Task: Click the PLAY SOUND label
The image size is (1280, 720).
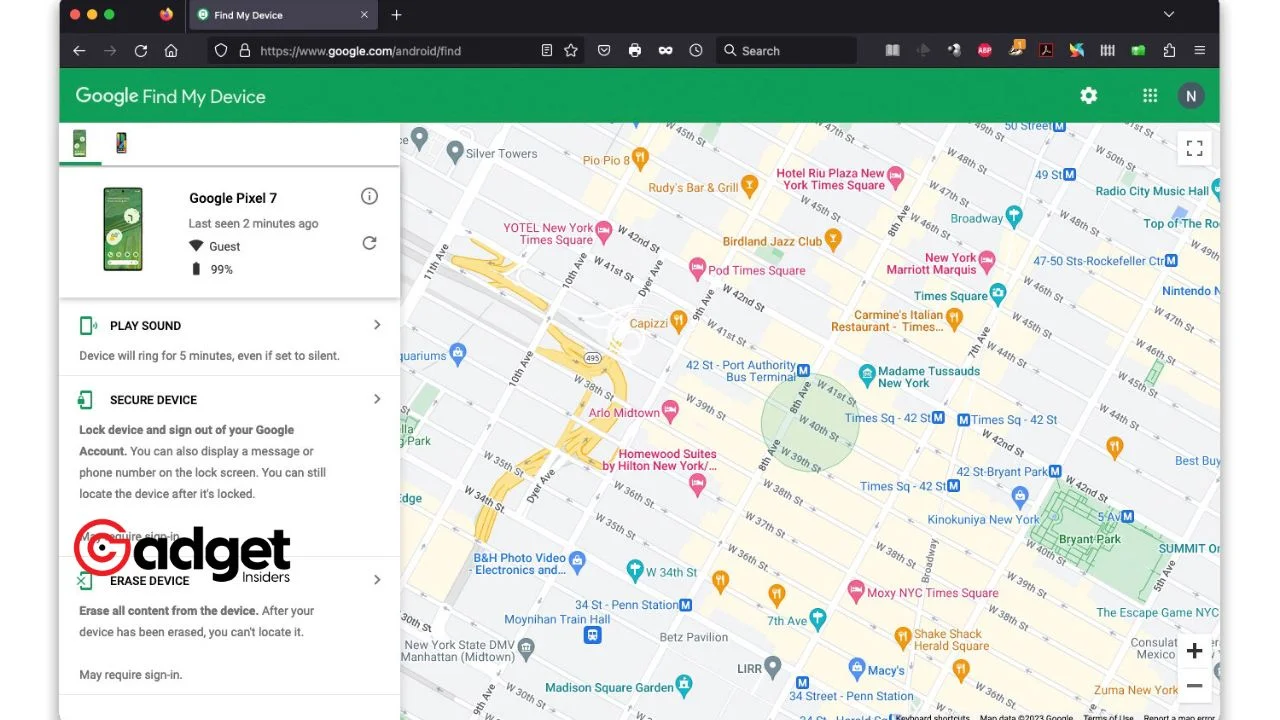Action: point(145,326)
